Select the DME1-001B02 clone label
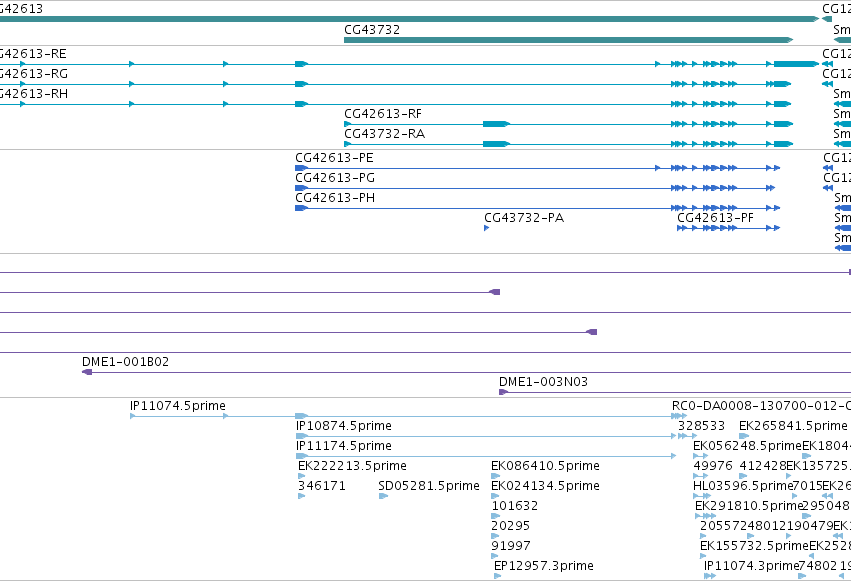 point(125,362)
